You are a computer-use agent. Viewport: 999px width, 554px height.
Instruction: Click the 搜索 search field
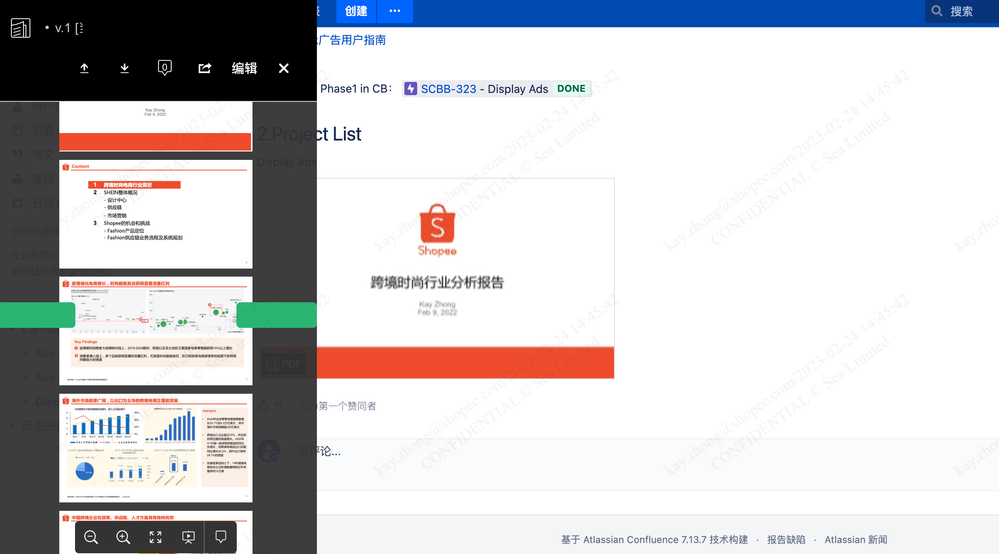[962, 11]
